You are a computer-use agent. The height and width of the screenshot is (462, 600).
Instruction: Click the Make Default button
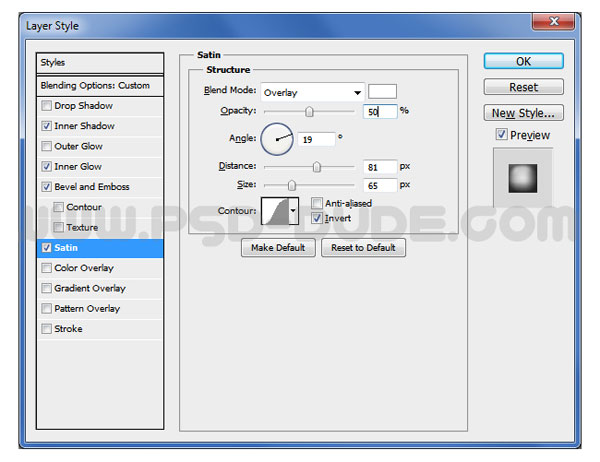tap(278, 248)
